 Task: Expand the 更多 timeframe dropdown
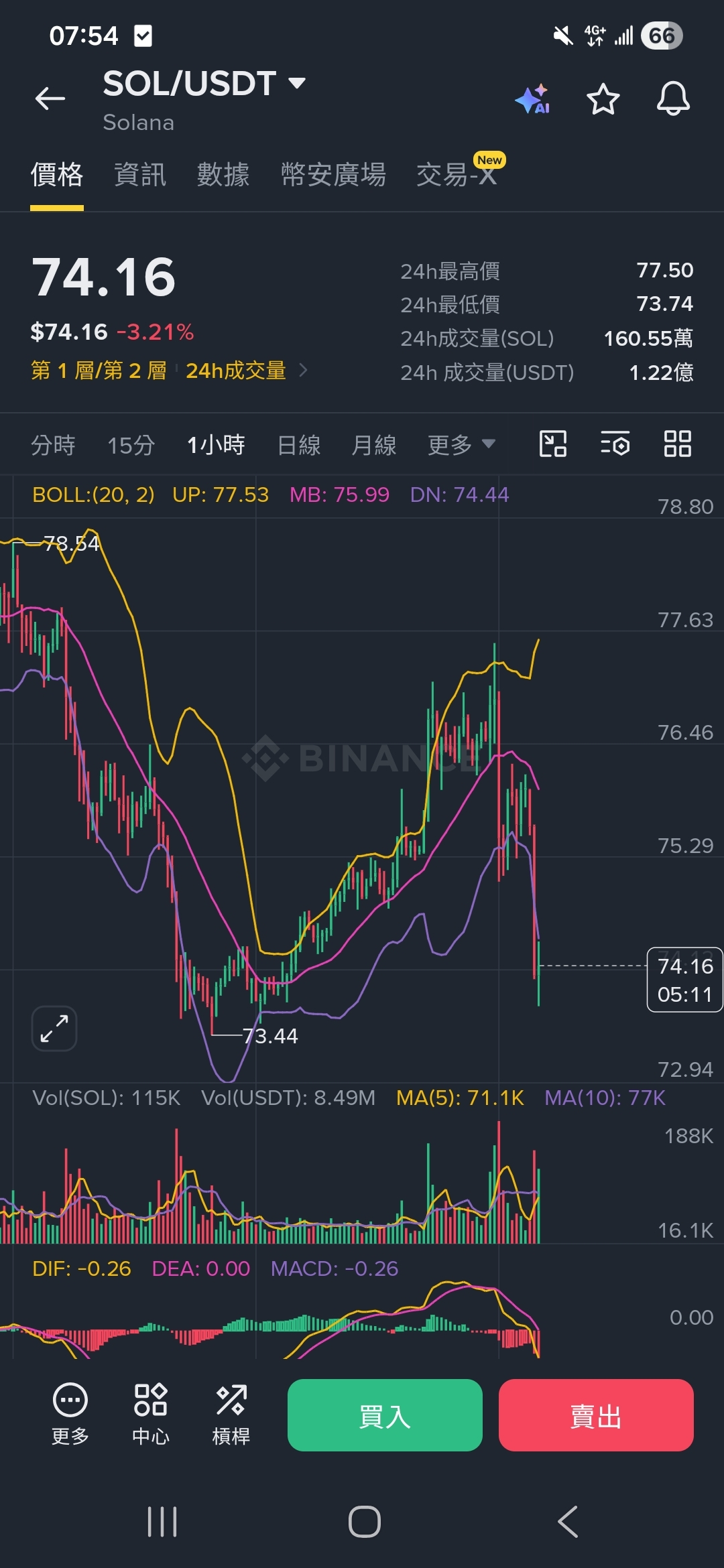(x=461, y=444)
